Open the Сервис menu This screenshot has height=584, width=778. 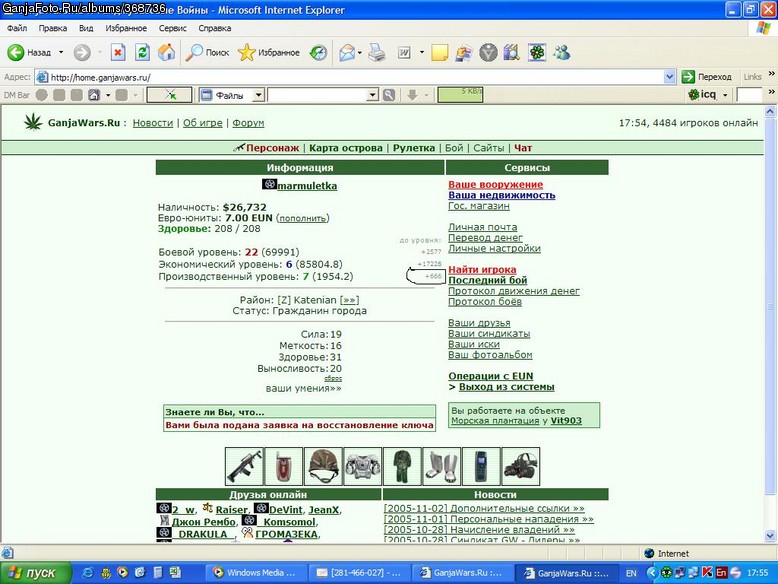click(x=173, y=28)
